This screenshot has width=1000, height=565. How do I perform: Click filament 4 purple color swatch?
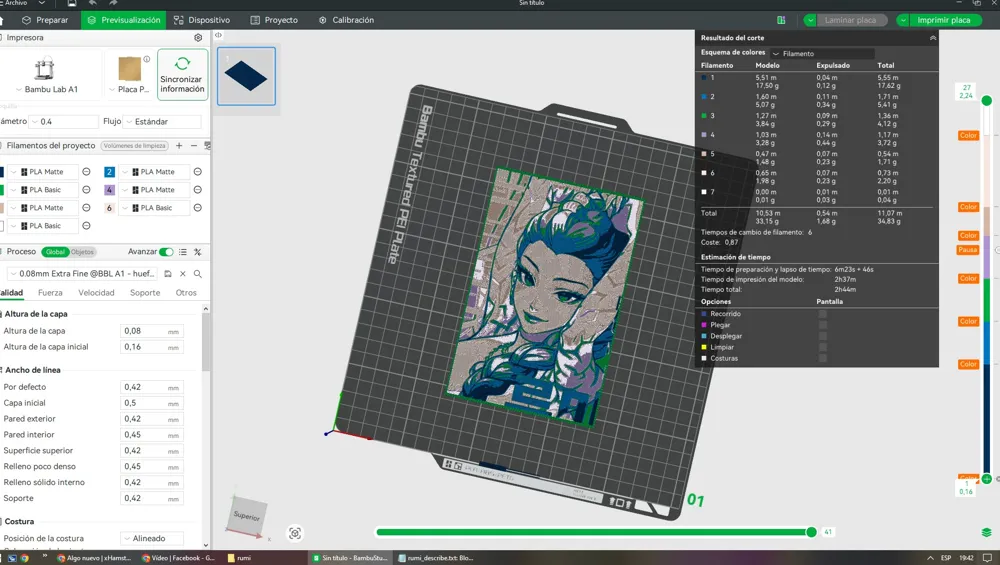tap(109, 189)
